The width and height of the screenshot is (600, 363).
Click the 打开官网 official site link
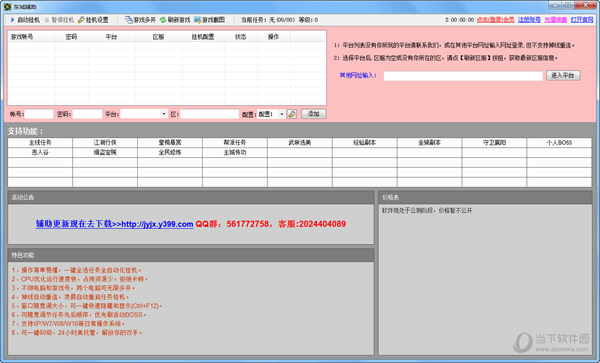pyautogui.click(x=582, y=20)
